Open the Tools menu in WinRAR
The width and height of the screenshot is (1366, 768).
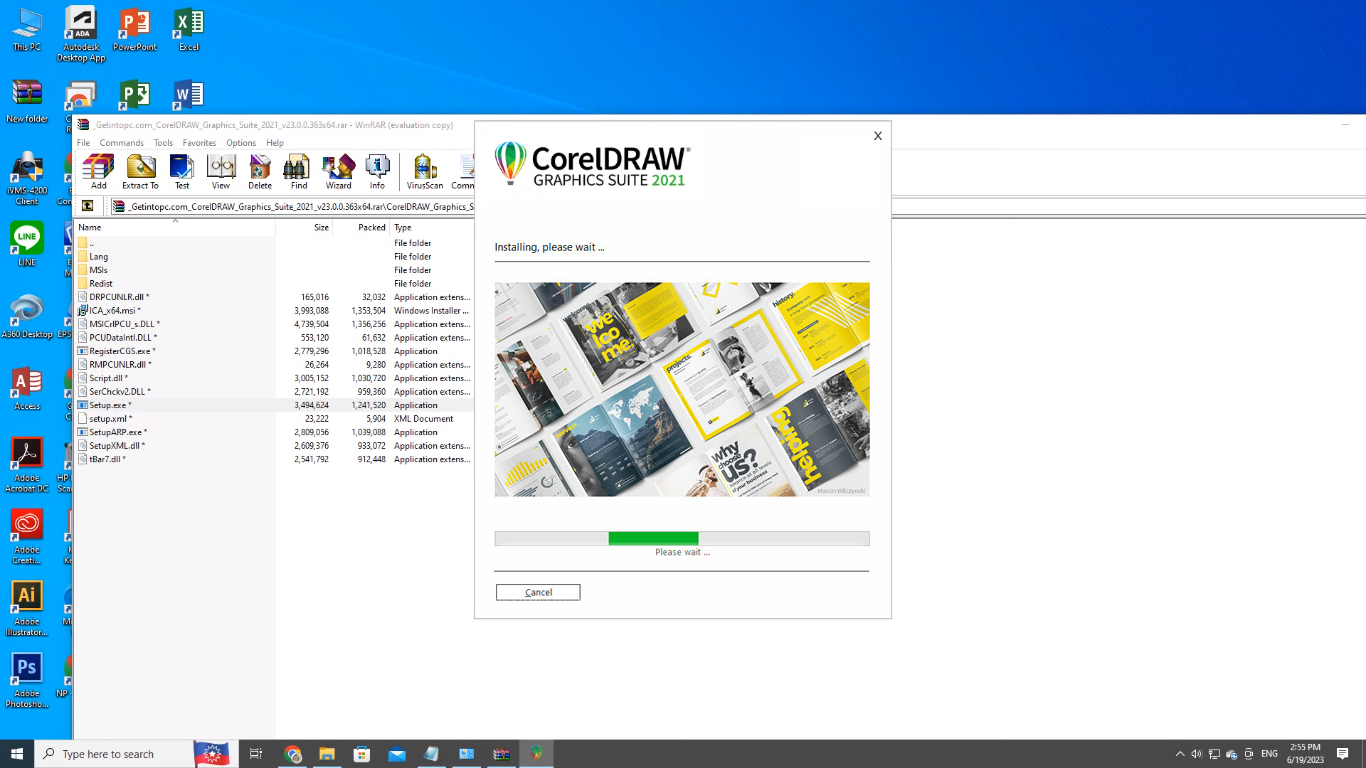point(163,143)
